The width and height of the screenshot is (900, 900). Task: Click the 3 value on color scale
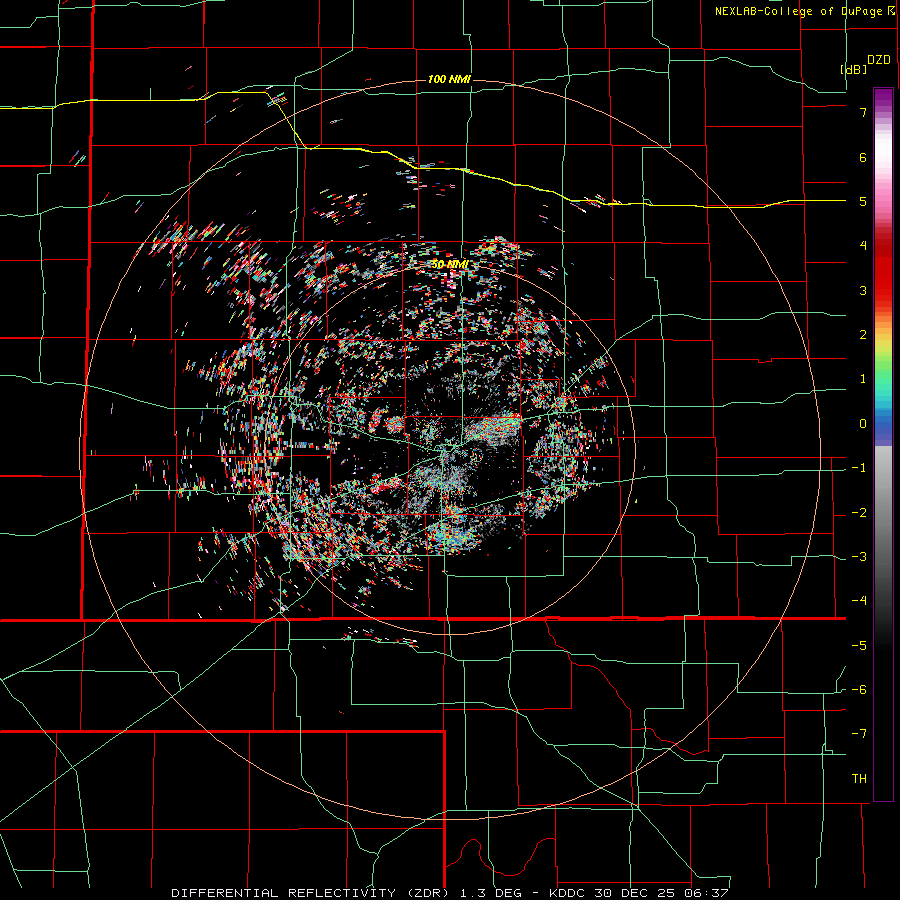tap(863, 290)
